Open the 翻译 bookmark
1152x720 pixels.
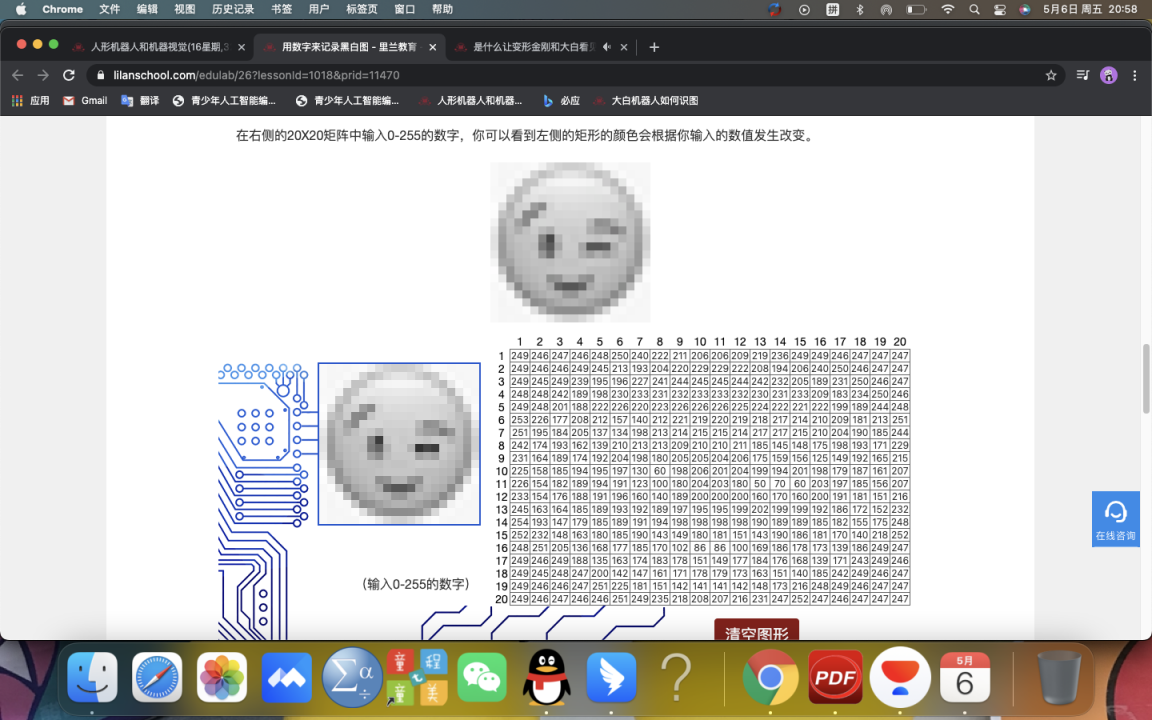[140, 101]
